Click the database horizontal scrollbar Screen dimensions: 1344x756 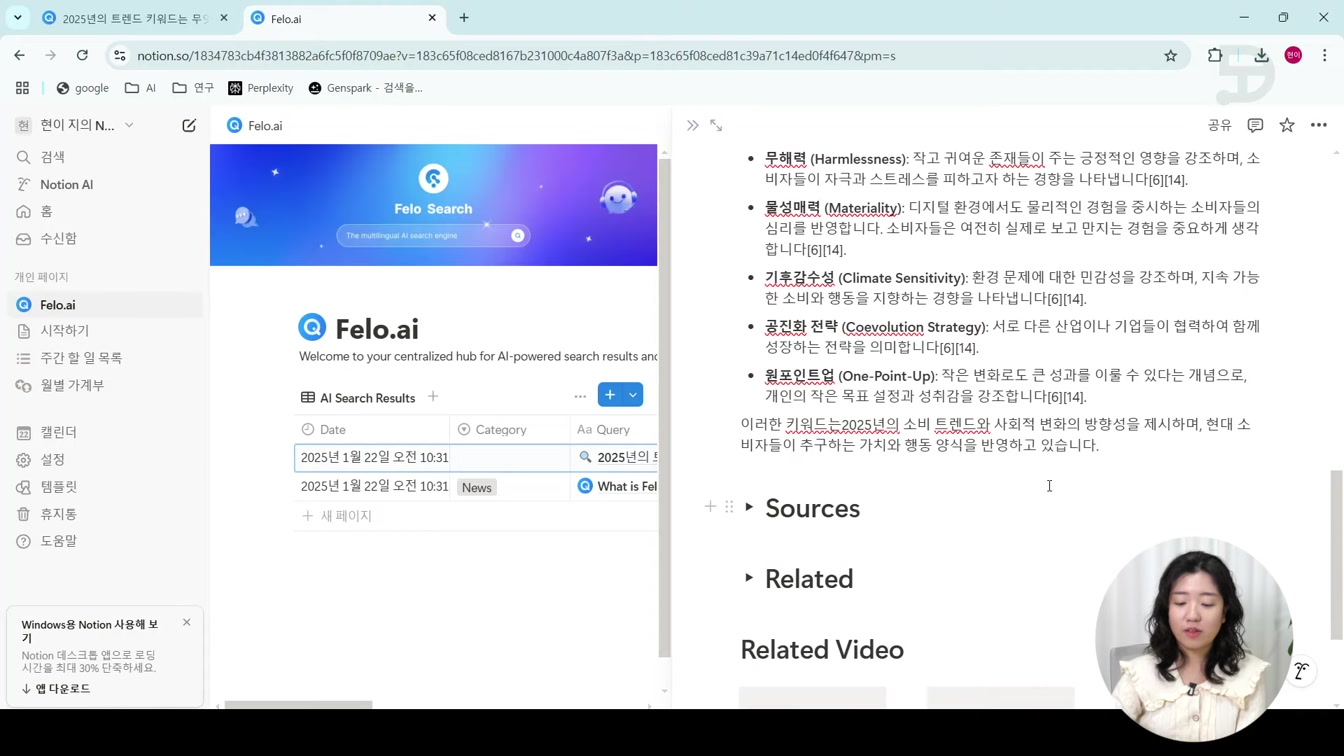(298, 705)
